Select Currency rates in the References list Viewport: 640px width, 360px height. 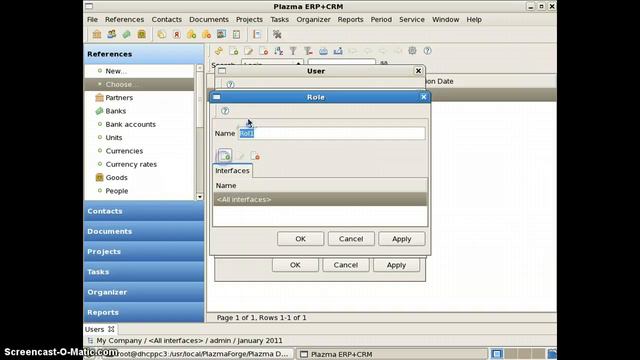click(x=131, y=164)
